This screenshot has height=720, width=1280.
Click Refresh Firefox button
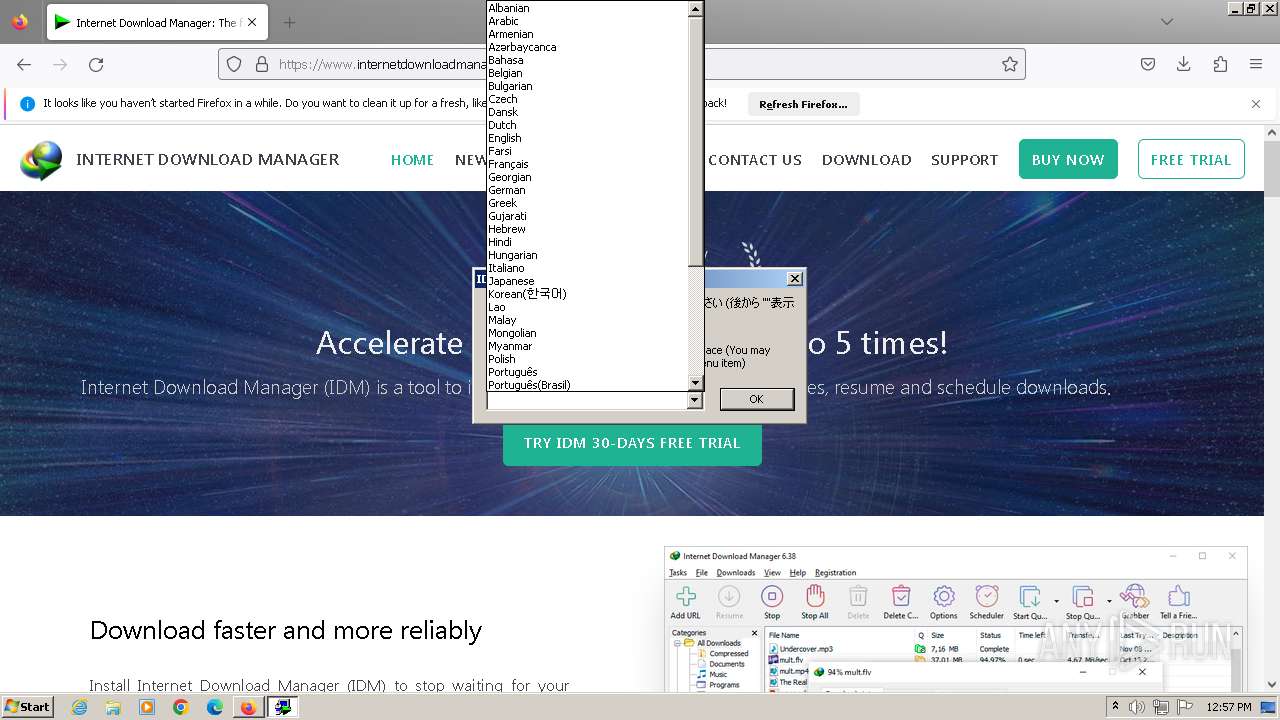(803, 104)
